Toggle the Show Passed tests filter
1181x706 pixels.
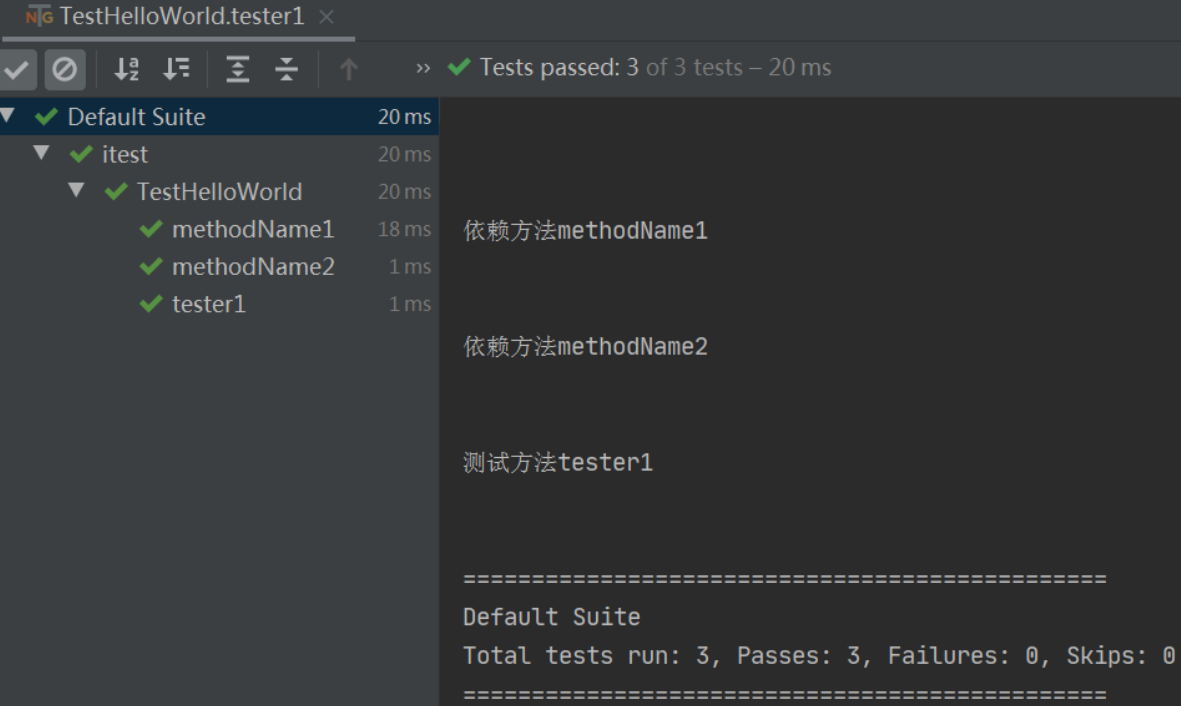point(17,69)
